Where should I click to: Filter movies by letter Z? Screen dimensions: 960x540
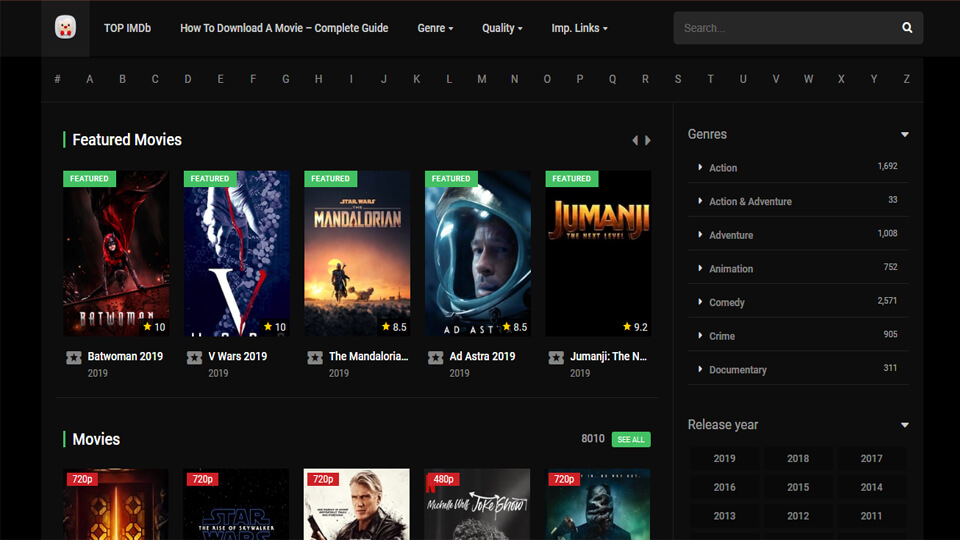click(907, 79)
